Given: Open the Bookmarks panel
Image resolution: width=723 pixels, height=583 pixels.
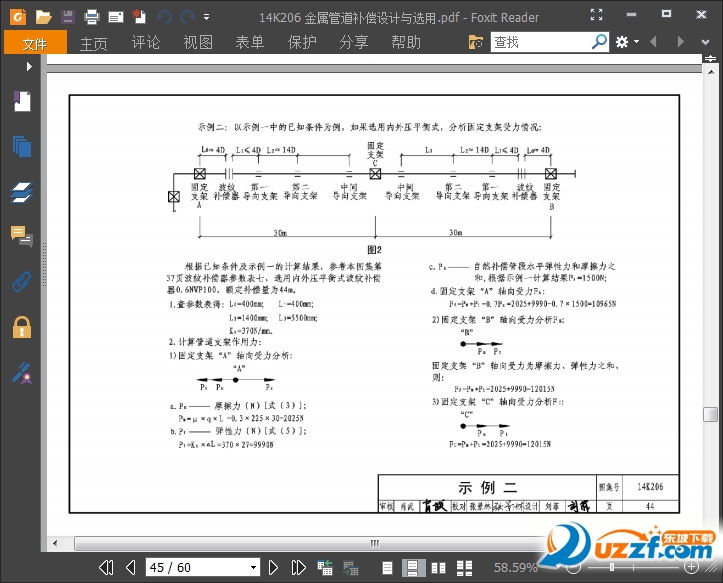Looking at the screenshot, I should pos(22,101).
